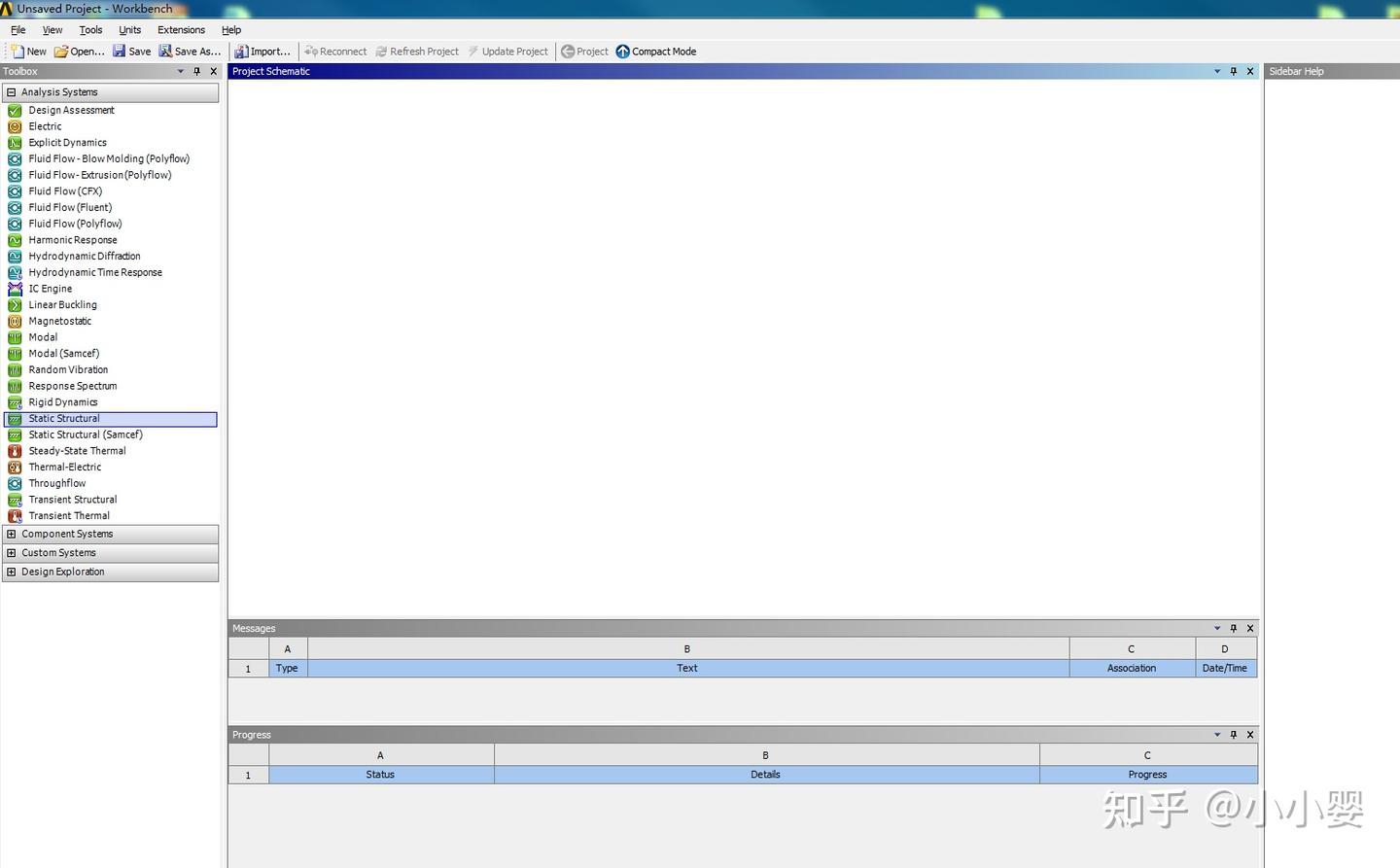The height and width of the screenshot is (868, 1400).
Task: Click the Random Vibration icon
Action: coord(15,370)
